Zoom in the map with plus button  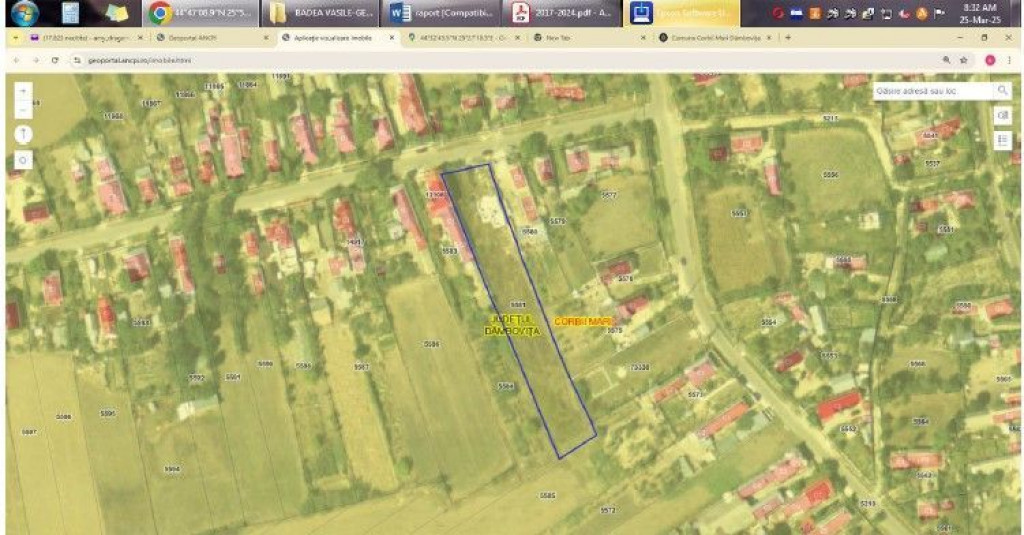tap(23, 90)
